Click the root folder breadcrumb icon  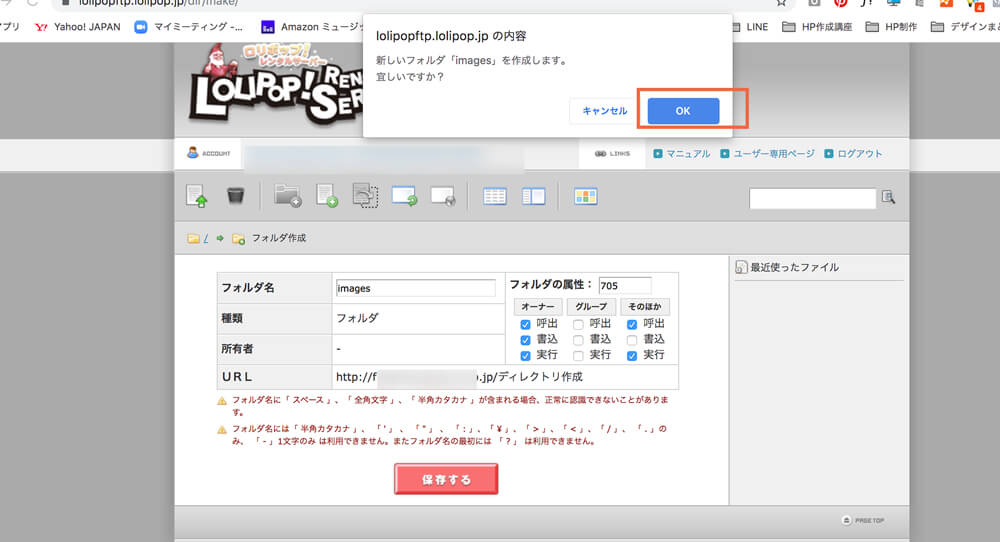click(x=193, y=238)
